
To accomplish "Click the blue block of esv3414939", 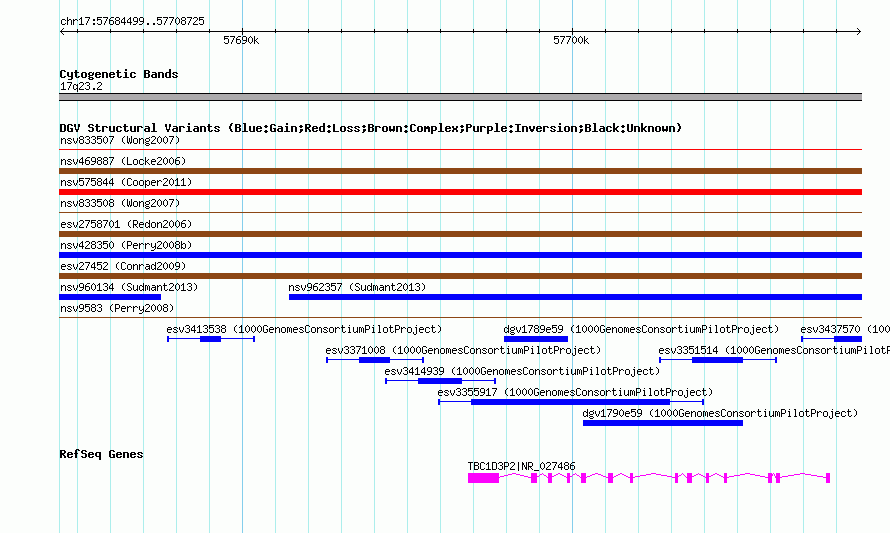I will pyautogui.click(x=440, y=381).
